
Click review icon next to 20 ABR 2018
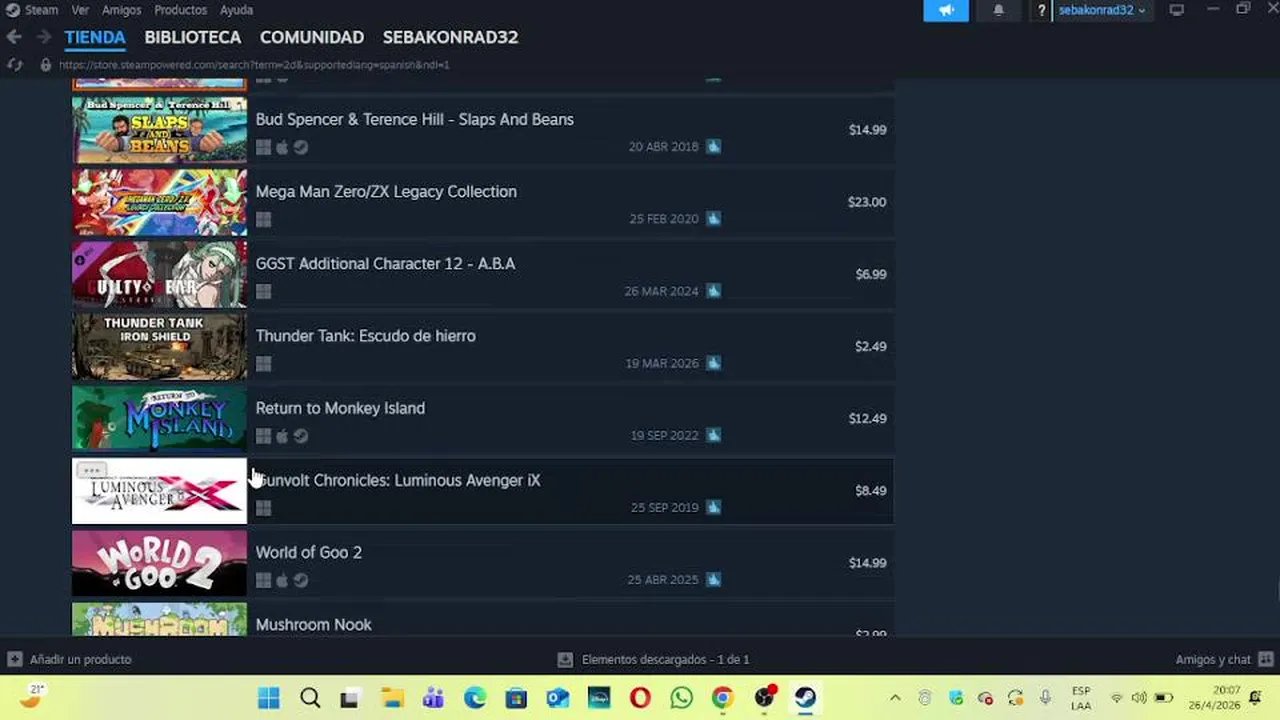coord(713,146)
